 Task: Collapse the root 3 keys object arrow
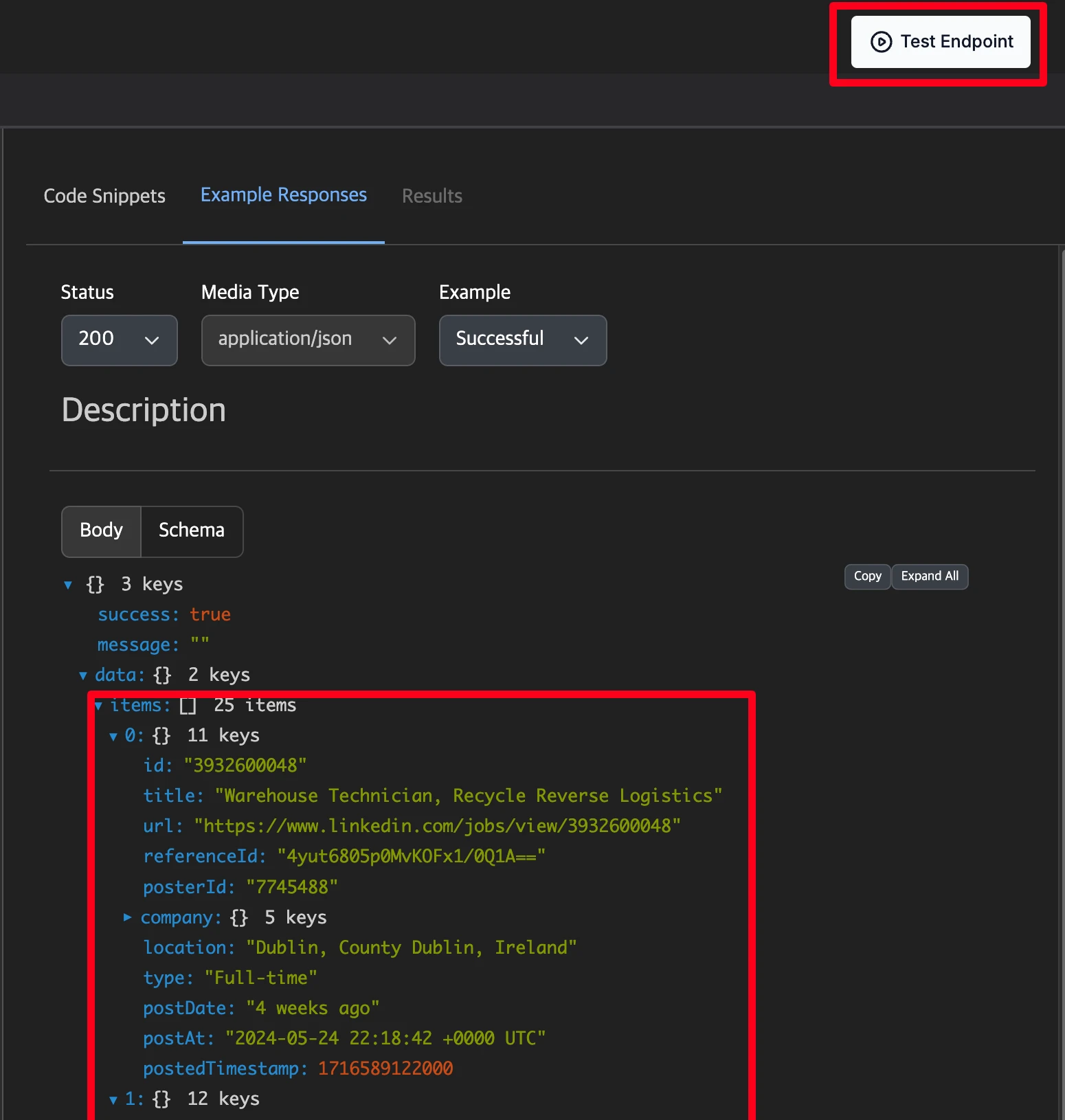coord(68,585)
